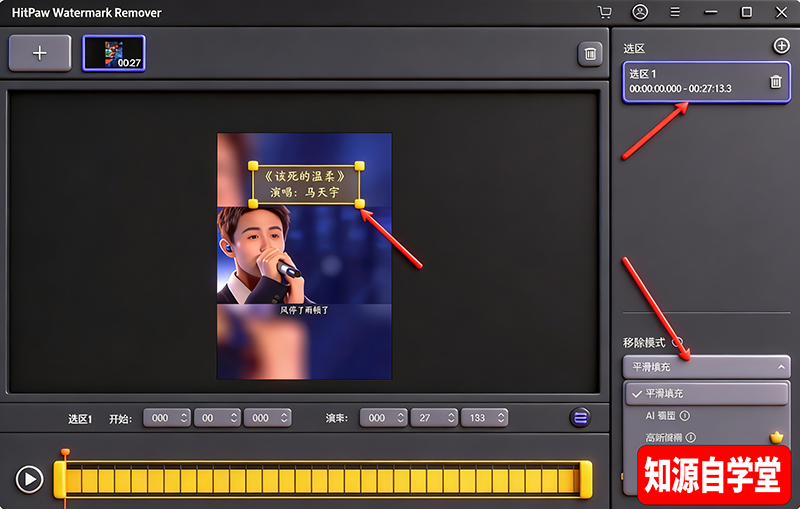Click the add file plus button
The height and width of the screenshot is (509, 800).
point(40,53)
